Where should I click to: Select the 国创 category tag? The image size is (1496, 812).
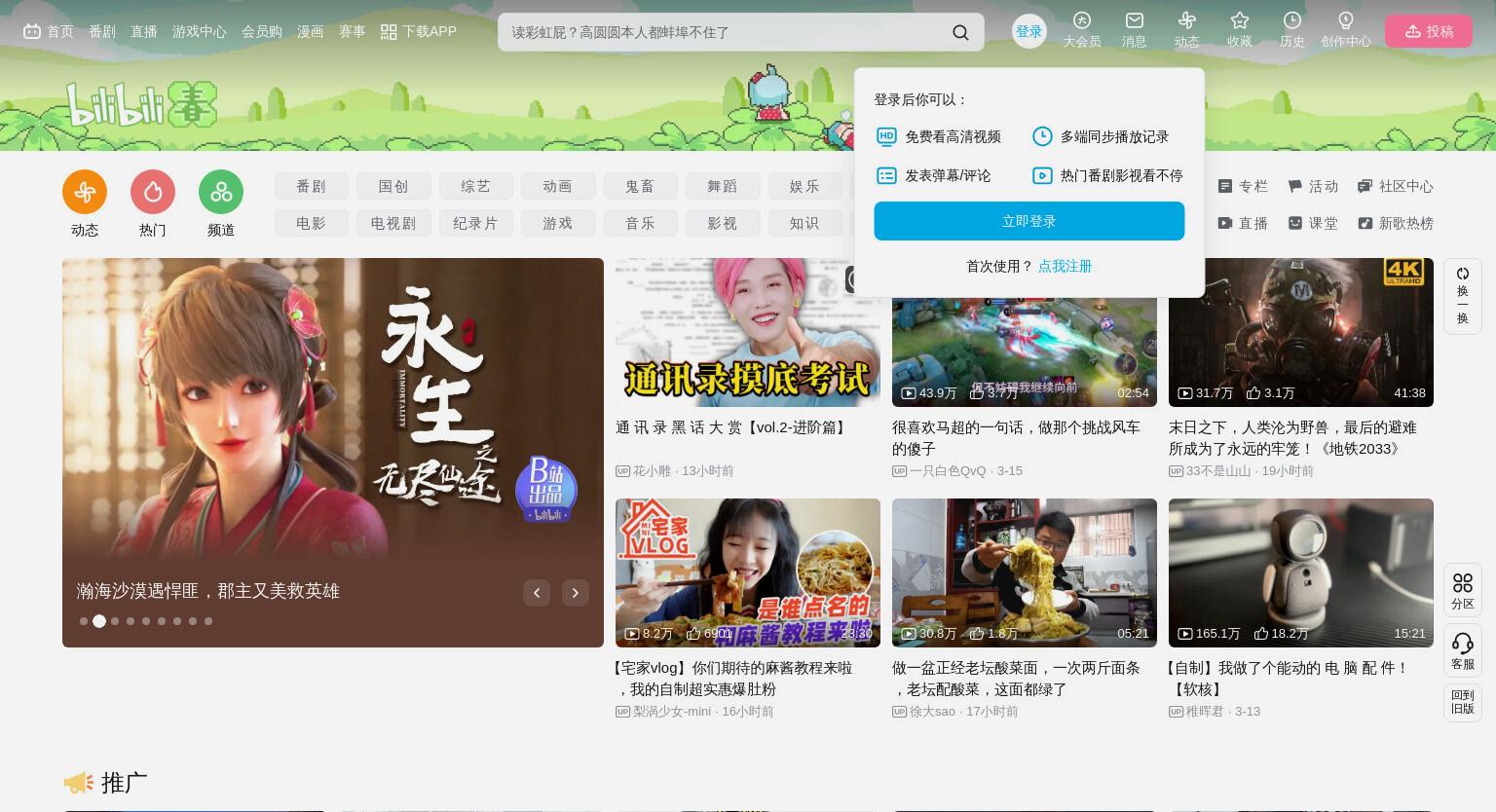pos(393,186)
